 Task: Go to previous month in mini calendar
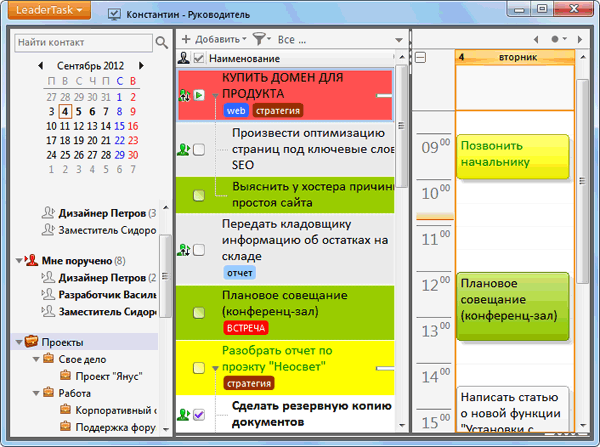(41, 65)
